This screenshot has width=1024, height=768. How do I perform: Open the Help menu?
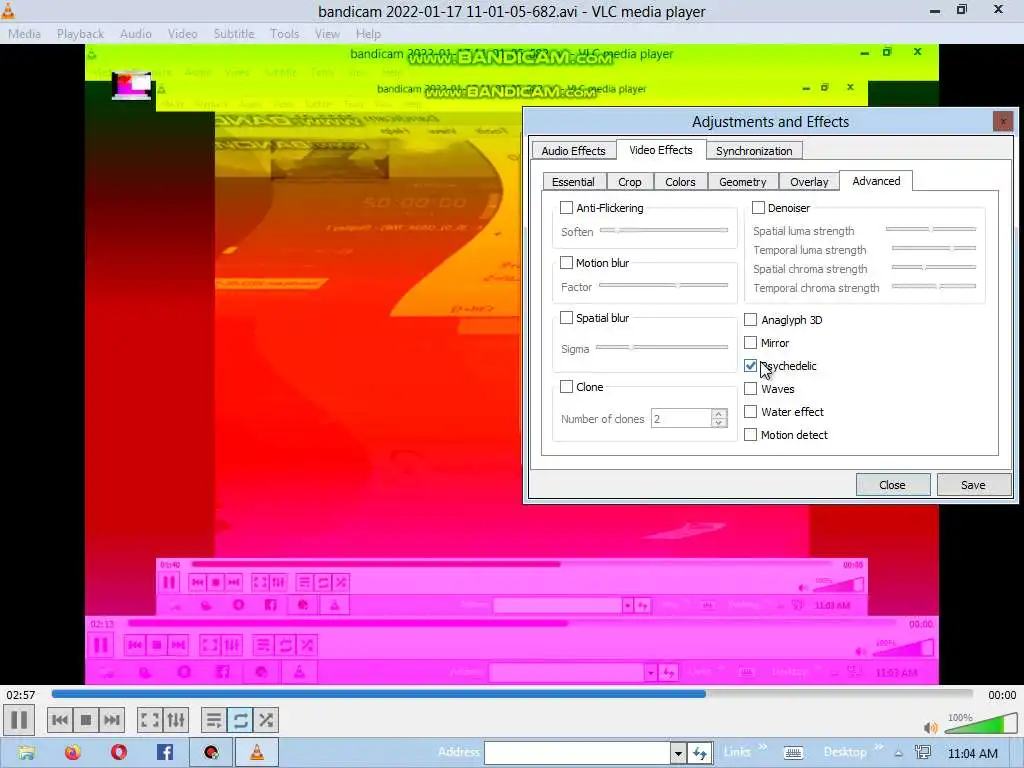tap(368, 33)
